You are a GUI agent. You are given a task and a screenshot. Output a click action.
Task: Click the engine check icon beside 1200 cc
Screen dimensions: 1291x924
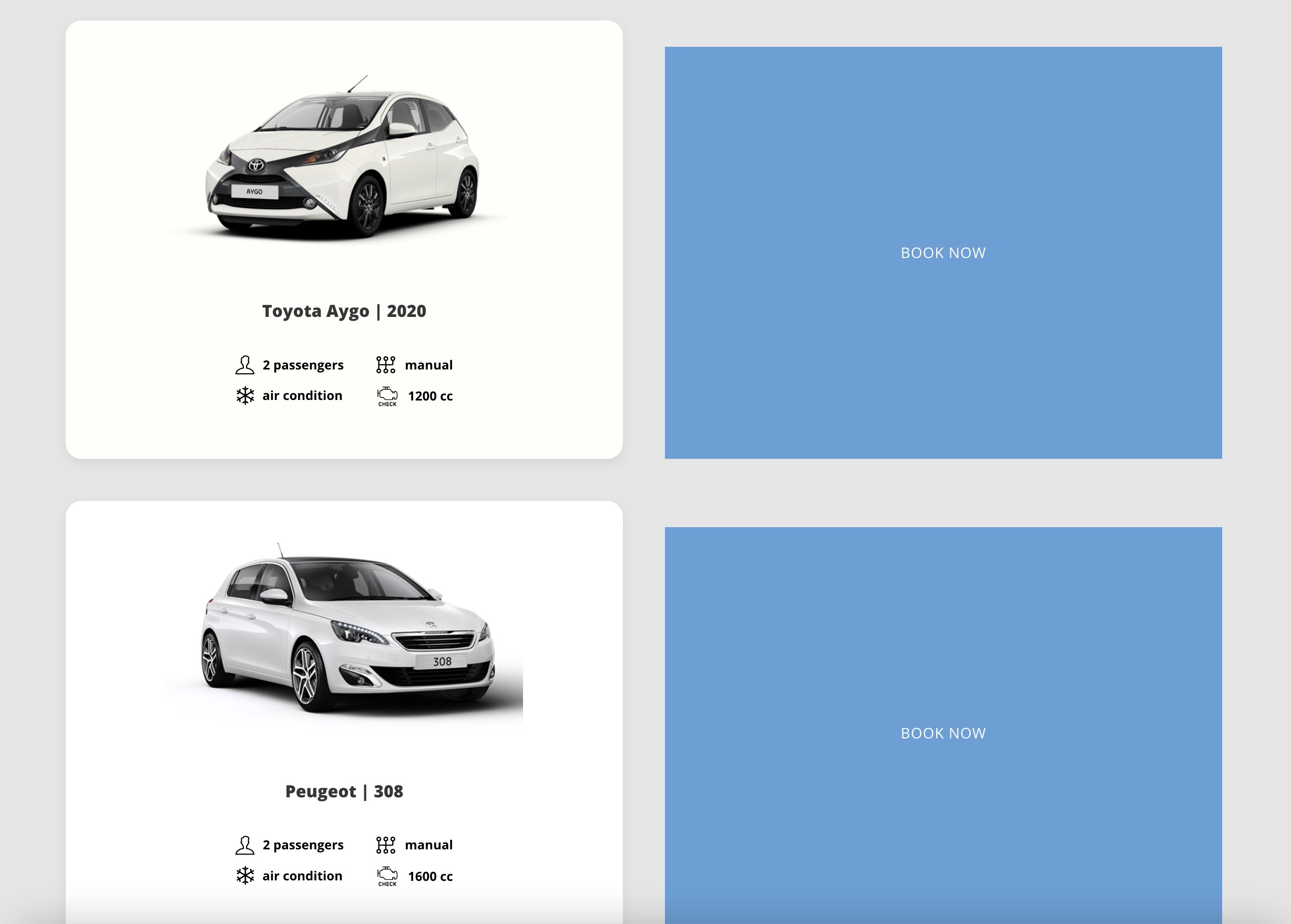pos(387,397)
